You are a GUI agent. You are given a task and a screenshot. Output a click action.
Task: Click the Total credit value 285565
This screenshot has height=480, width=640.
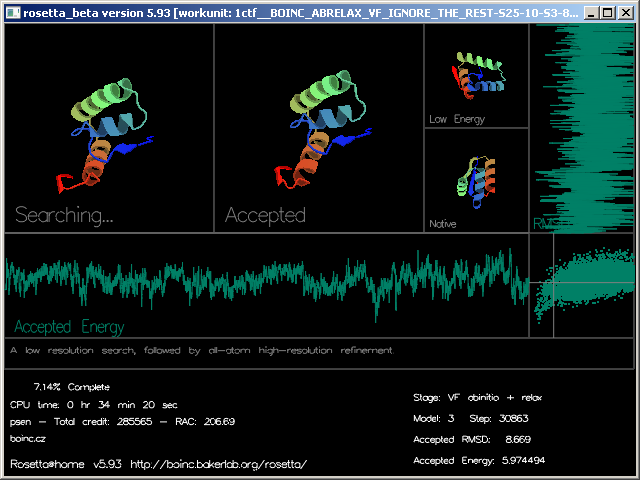click(134, 422)
